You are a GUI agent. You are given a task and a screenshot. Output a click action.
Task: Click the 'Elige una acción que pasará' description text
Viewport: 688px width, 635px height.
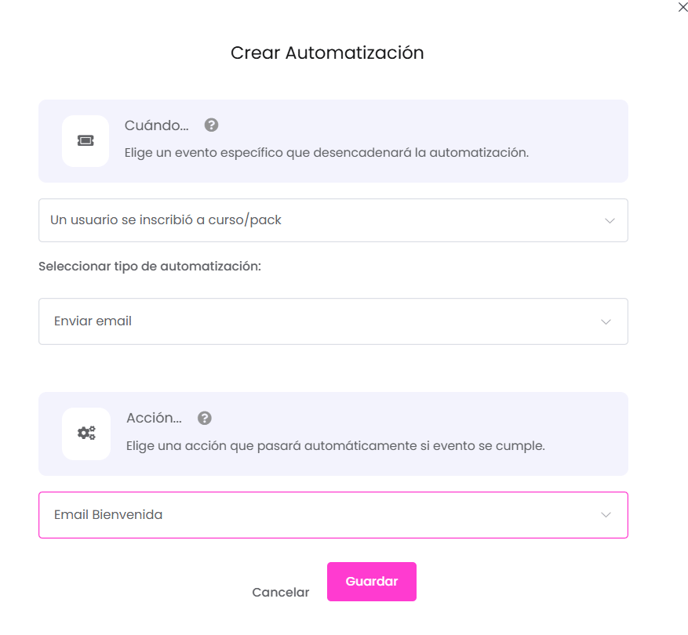(x=335, y=446)
